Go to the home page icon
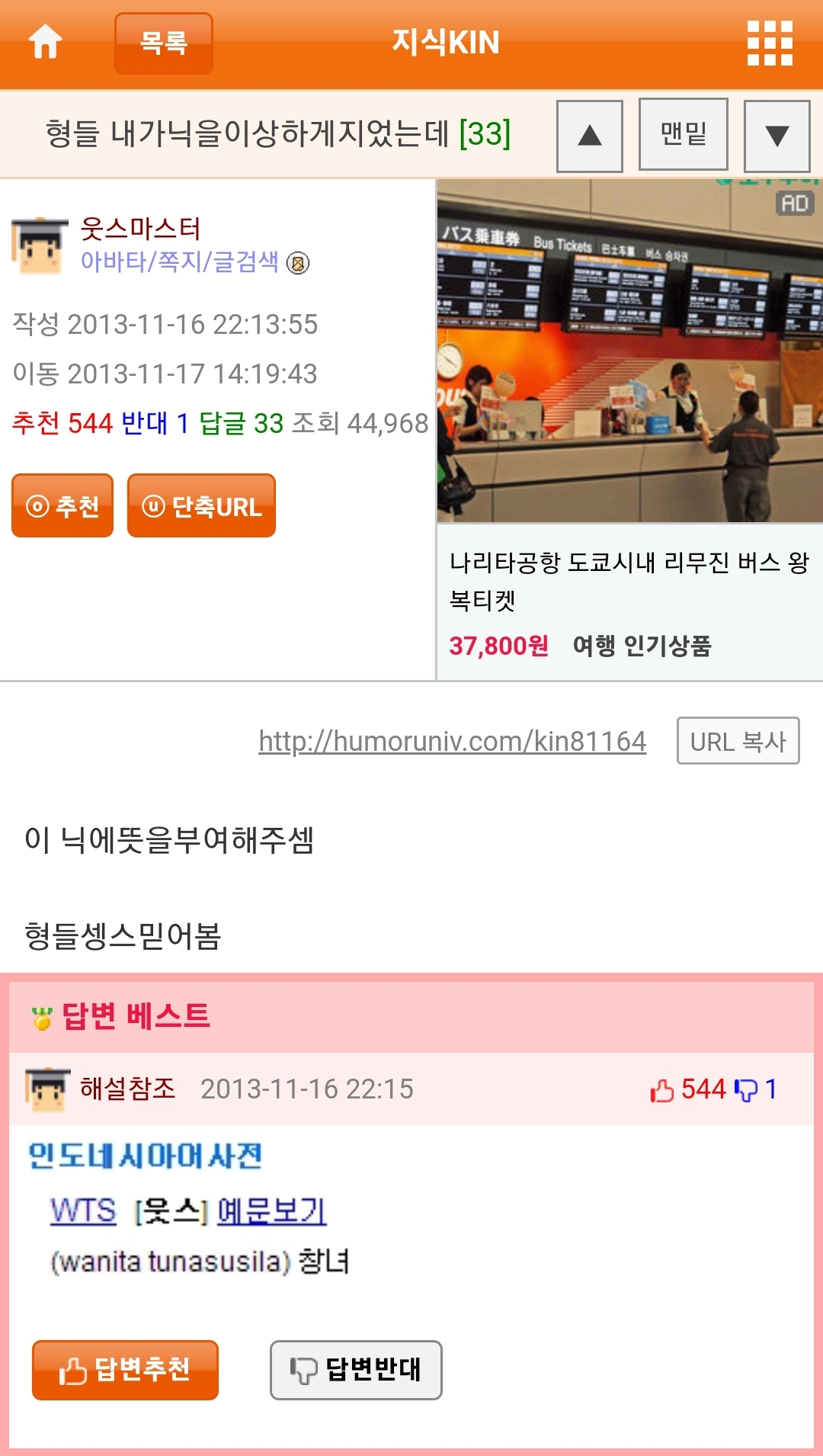 45,42
